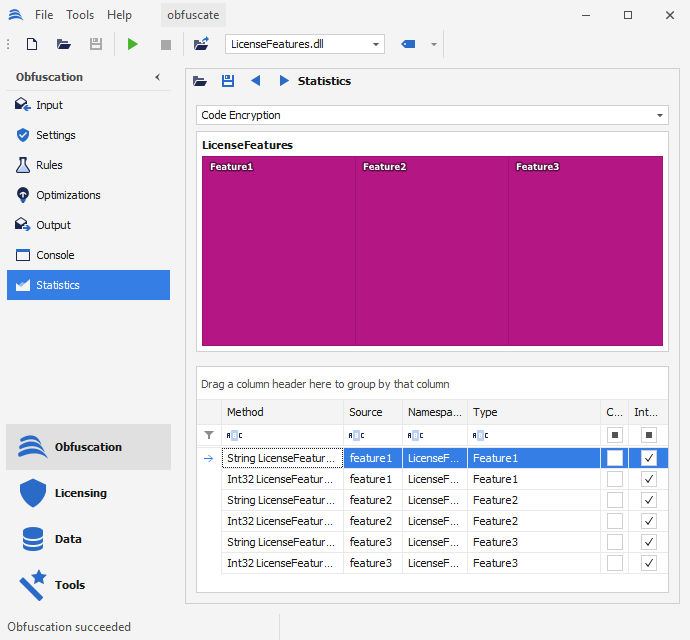The width and height of the screenshot is (690, 640).
Task: Open the Code Encryption dropdown
Action: [x=660, y=115]
